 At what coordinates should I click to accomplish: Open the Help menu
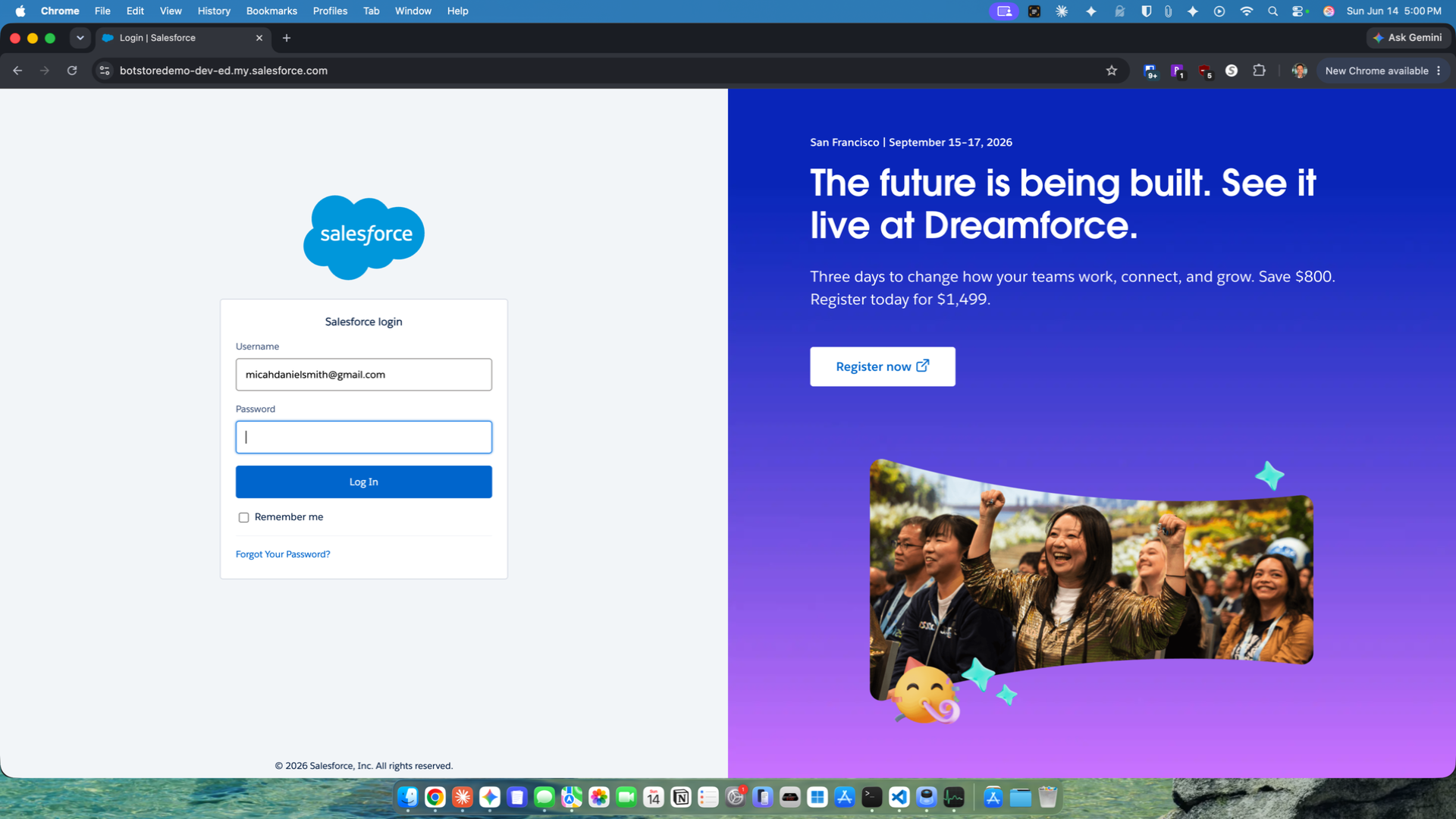coord(457,11)
